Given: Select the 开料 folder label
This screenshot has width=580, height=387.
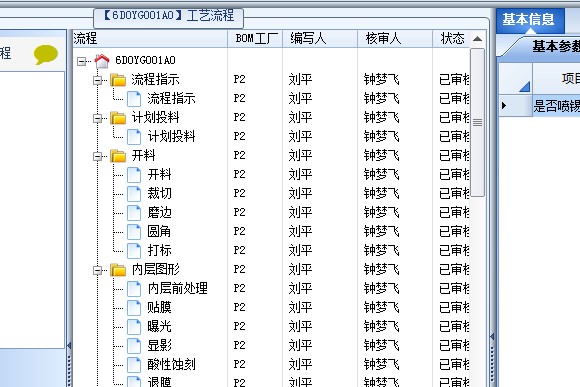Looking at the screenshot, I should coord(144,155).
